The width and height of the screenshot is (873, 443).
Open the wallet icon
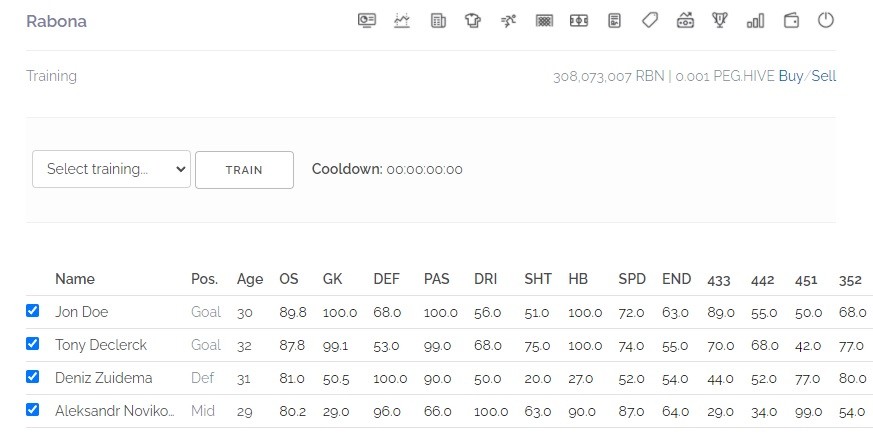point(791,21)
